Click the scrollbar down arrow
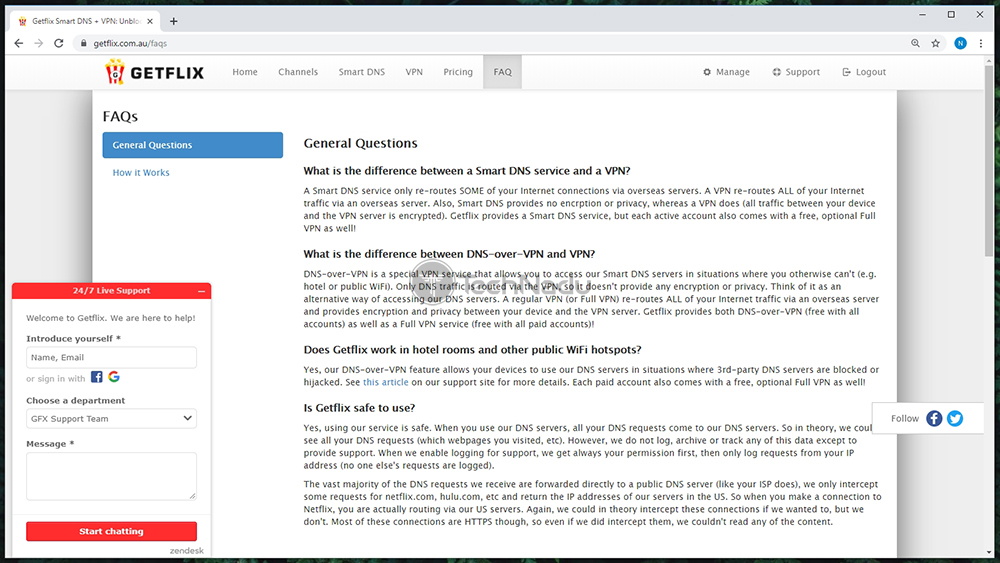The width and height of the screenshot is (1000, 563). point(989,553)
